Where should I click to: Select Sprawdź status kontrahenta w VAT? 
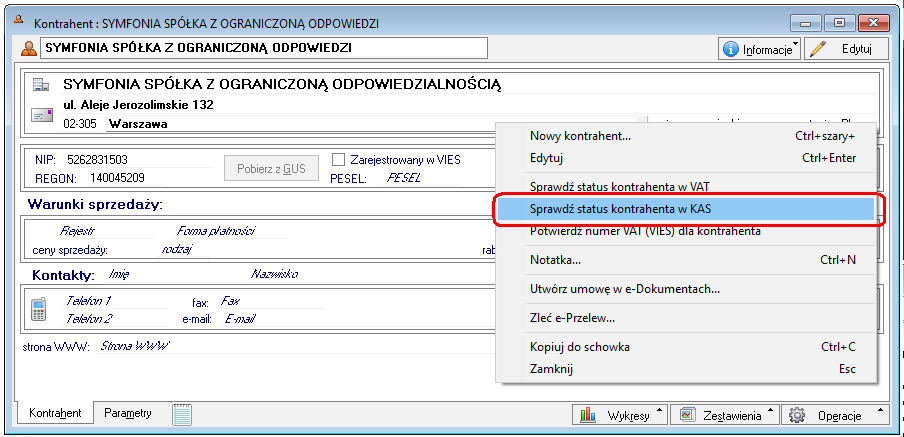(x=686, y=187)
